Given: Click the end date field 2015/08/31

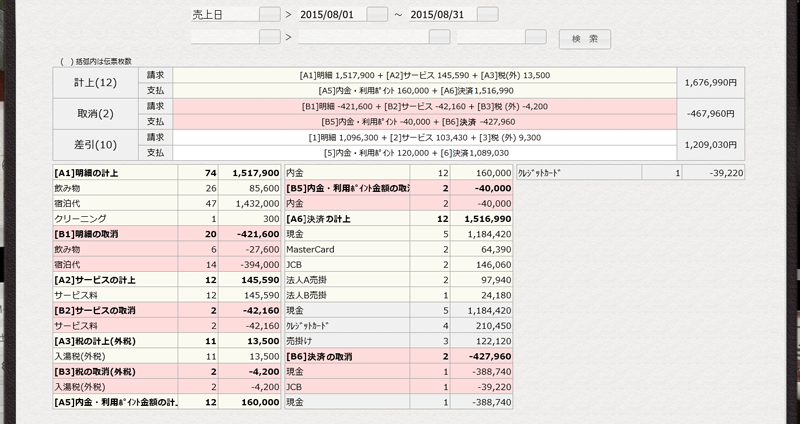Looking at the screenshot, I should (442, 14).
